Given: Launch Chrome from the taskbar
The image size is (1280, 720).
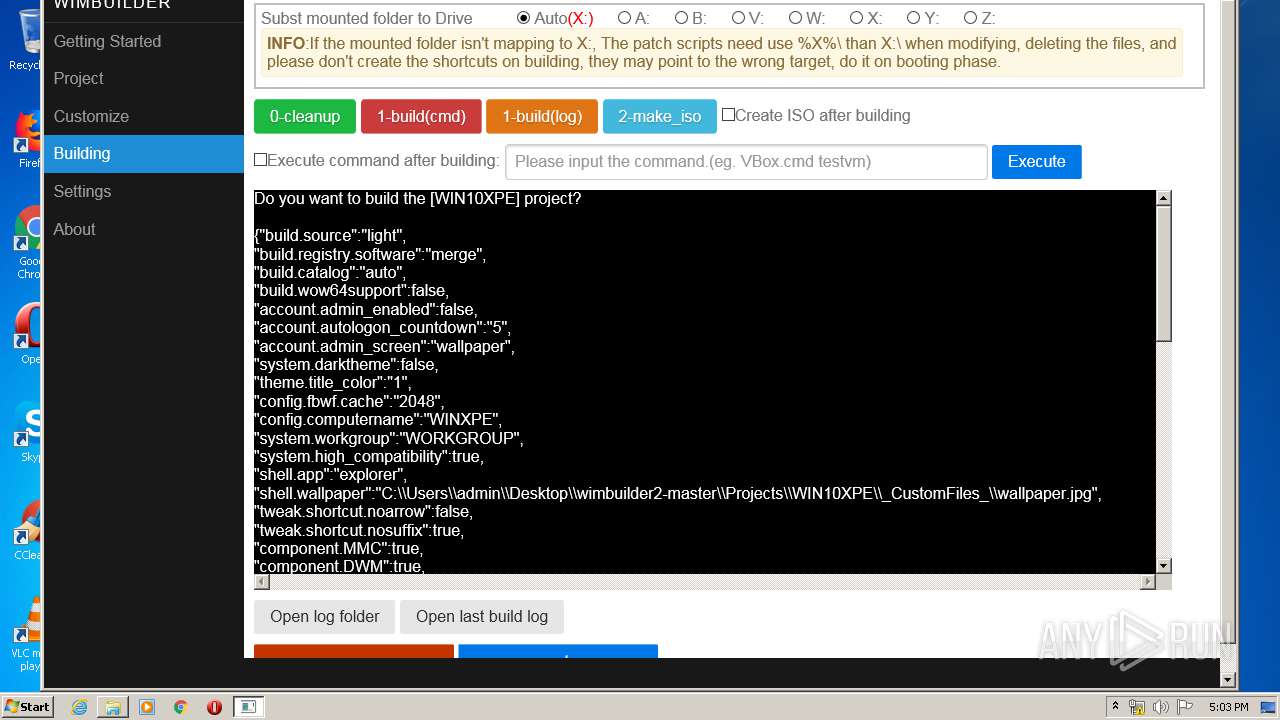Looking at the screenshot, I should tap(180, 707).
